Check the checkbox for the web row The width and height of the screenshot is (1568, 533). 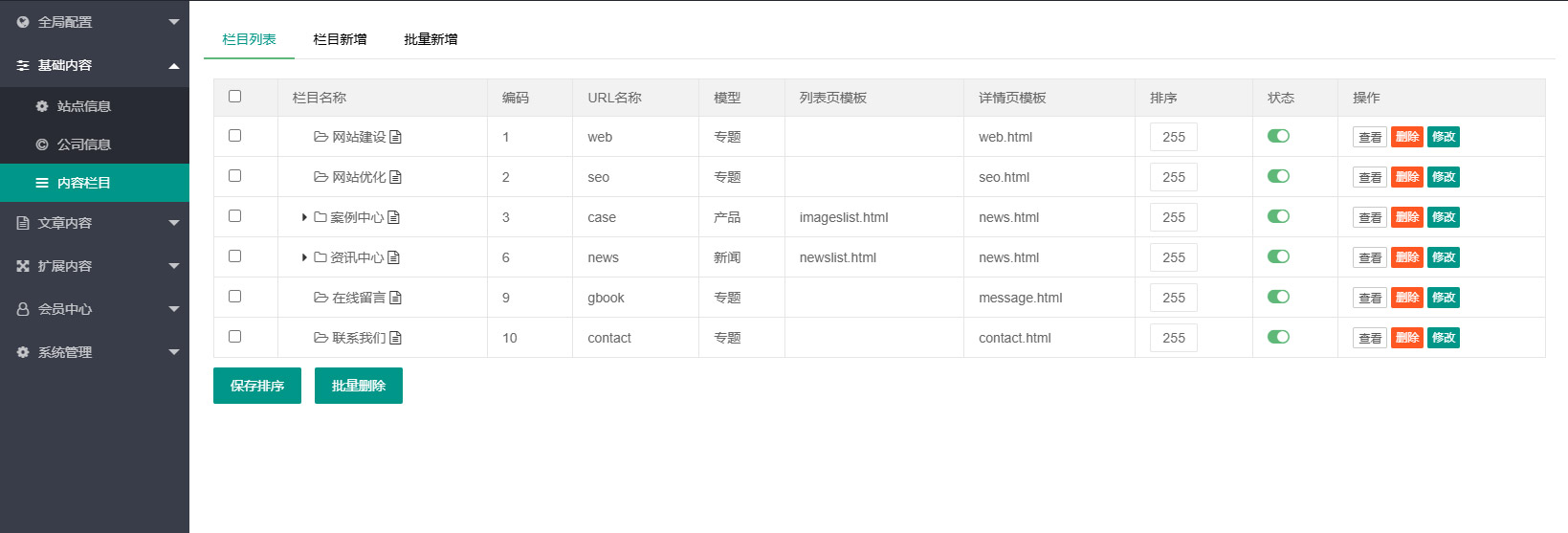click(234, 136)
